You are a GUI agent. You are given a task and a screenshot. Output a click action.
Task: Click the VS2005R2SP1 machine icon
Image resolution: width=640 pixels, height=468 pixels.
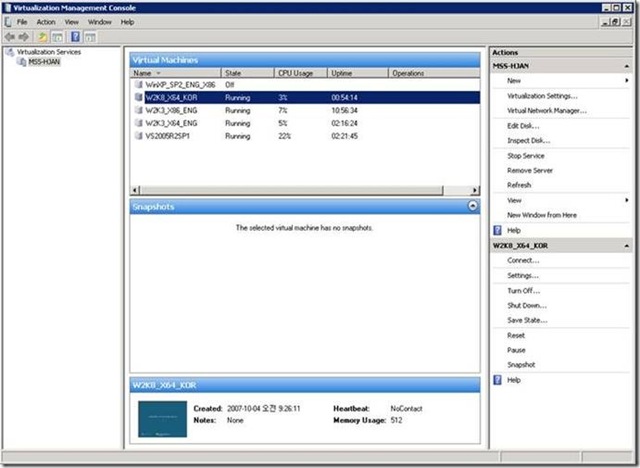coord(138,136)
